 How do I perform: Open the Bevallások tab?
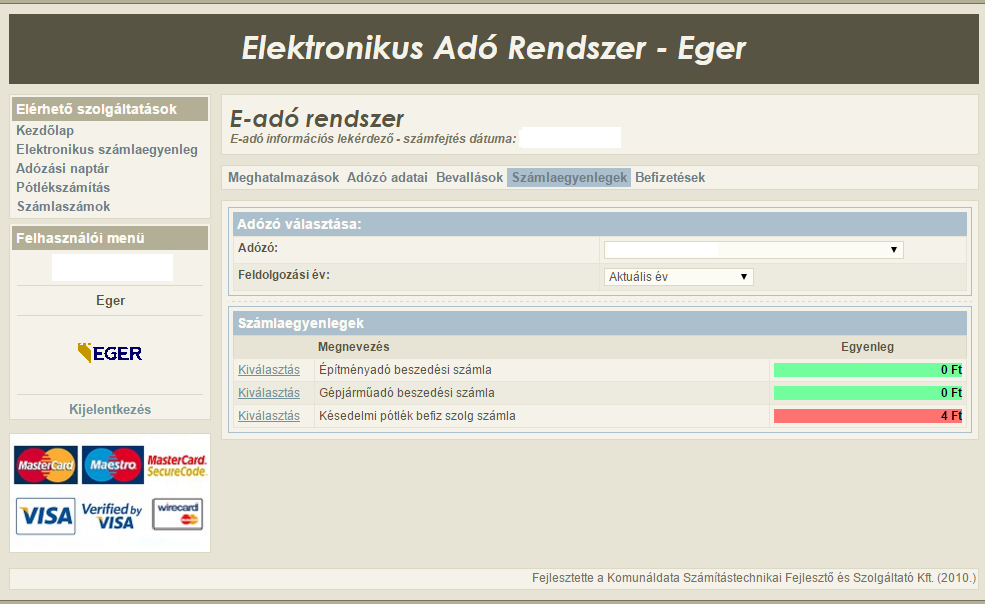(469, 178)
